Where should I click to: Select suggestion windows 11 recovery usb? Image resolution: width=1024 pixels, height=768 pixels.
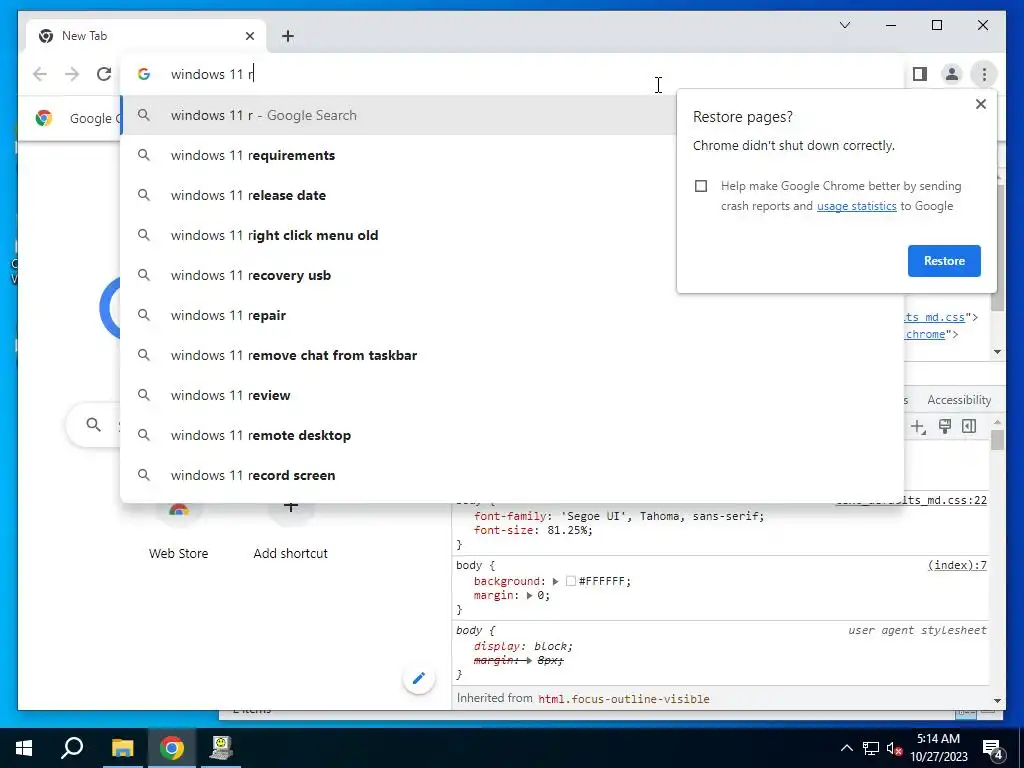pyautogui.click(x=398, y=275)
